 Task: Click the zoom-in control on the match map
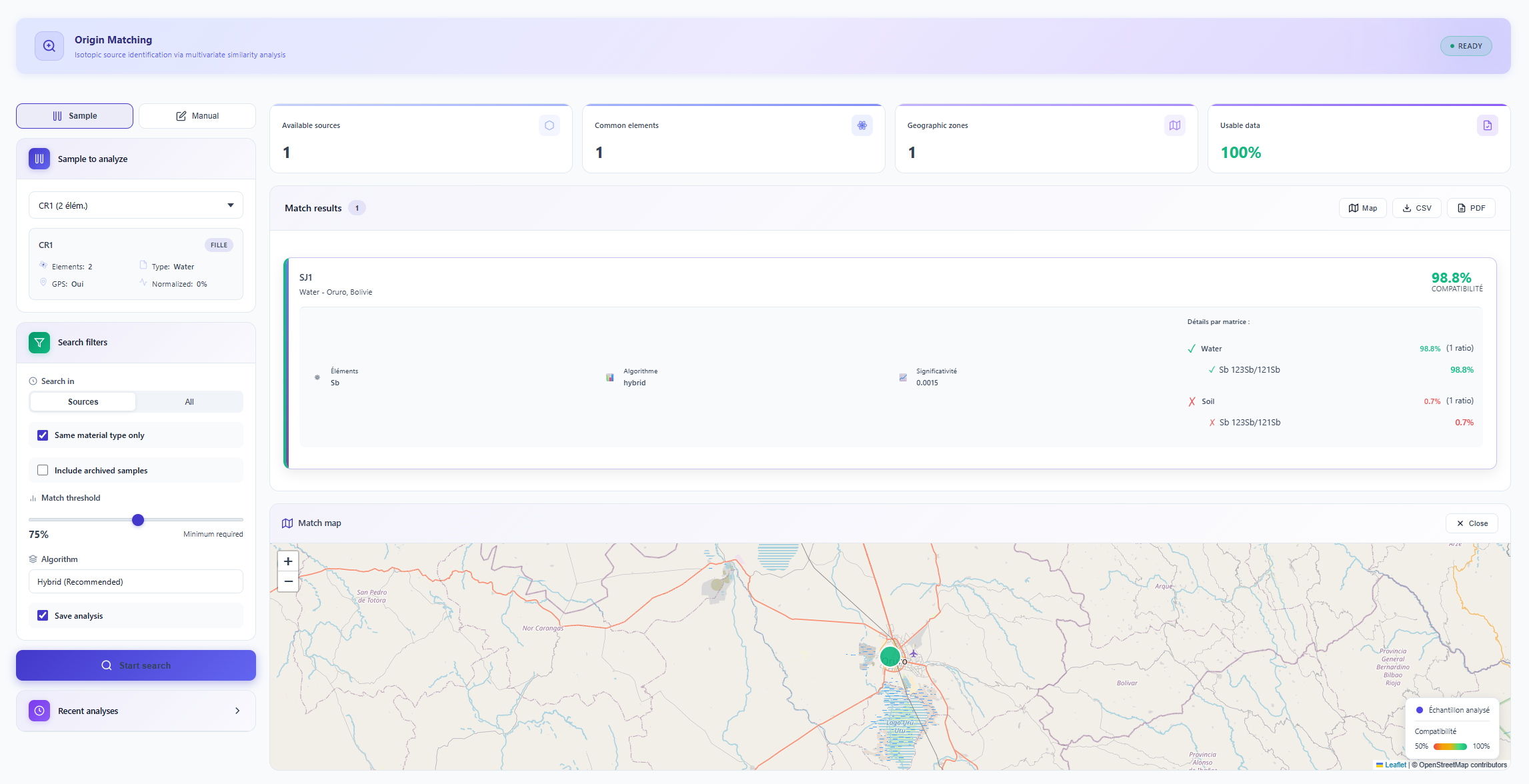[x=288, y=561]
